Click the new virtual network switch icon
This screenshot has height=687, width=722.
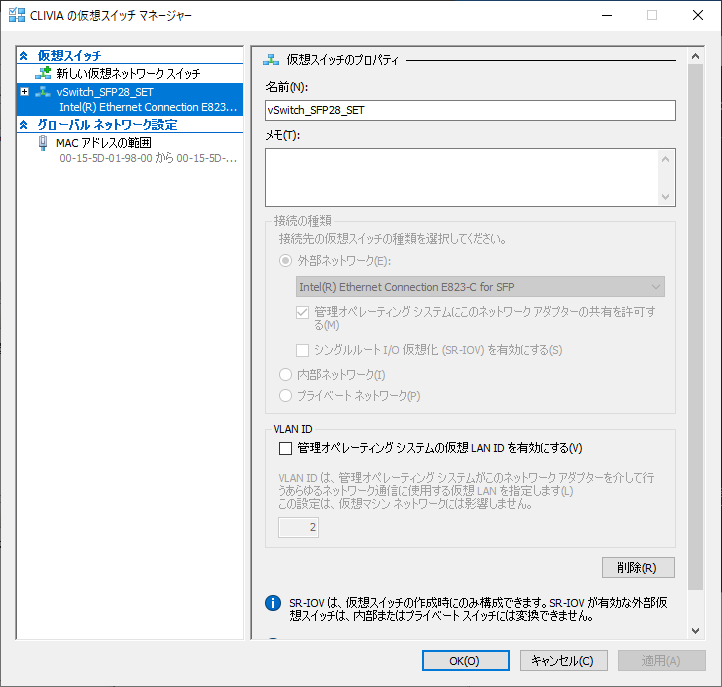(43, 73)
